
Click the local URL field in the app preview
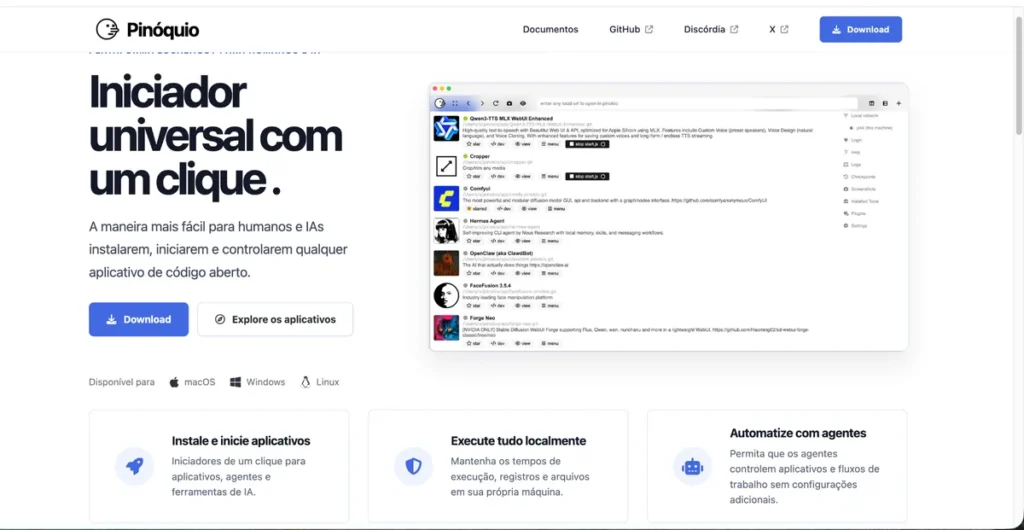pos(696,103)
